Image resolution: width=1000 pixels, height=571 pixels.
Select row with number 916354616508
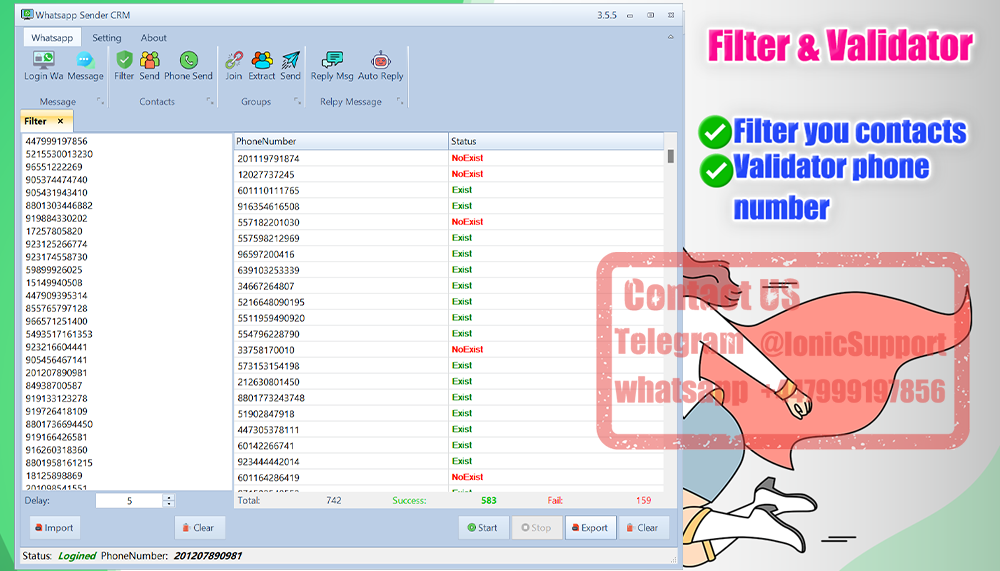(449, 206)
